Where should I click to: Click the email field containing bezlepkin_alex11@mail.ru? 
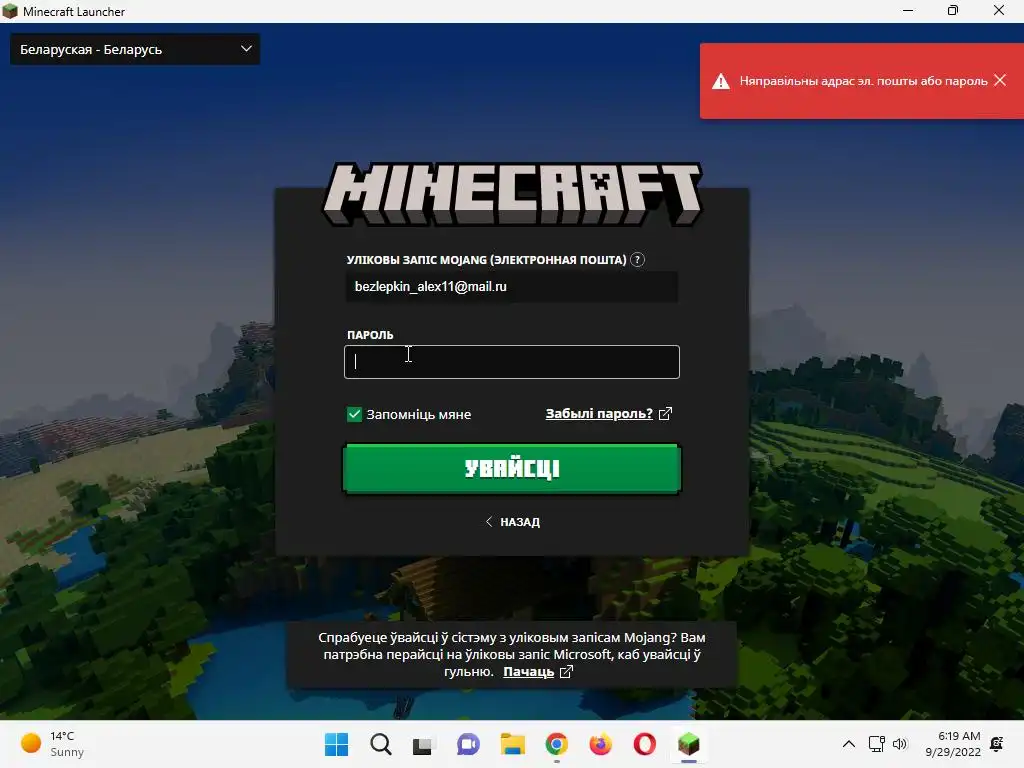click(x=511, y=287)
